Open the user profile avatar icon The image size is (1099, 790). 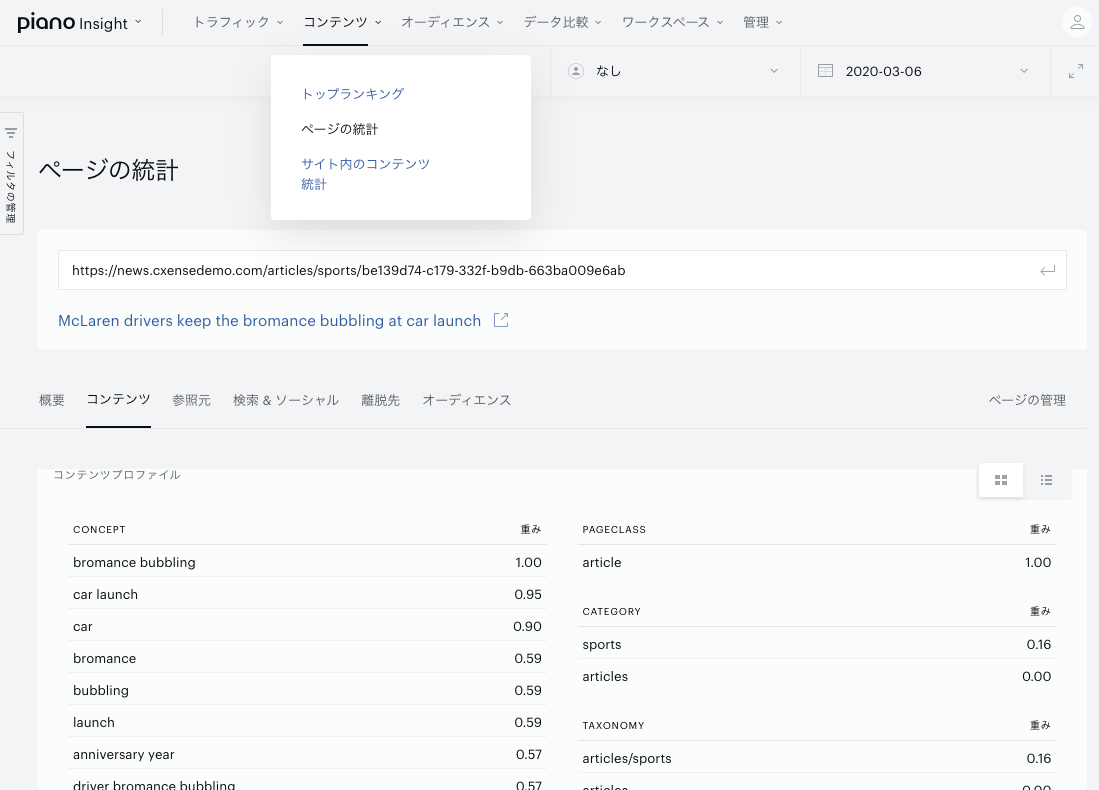[1077, 22]
